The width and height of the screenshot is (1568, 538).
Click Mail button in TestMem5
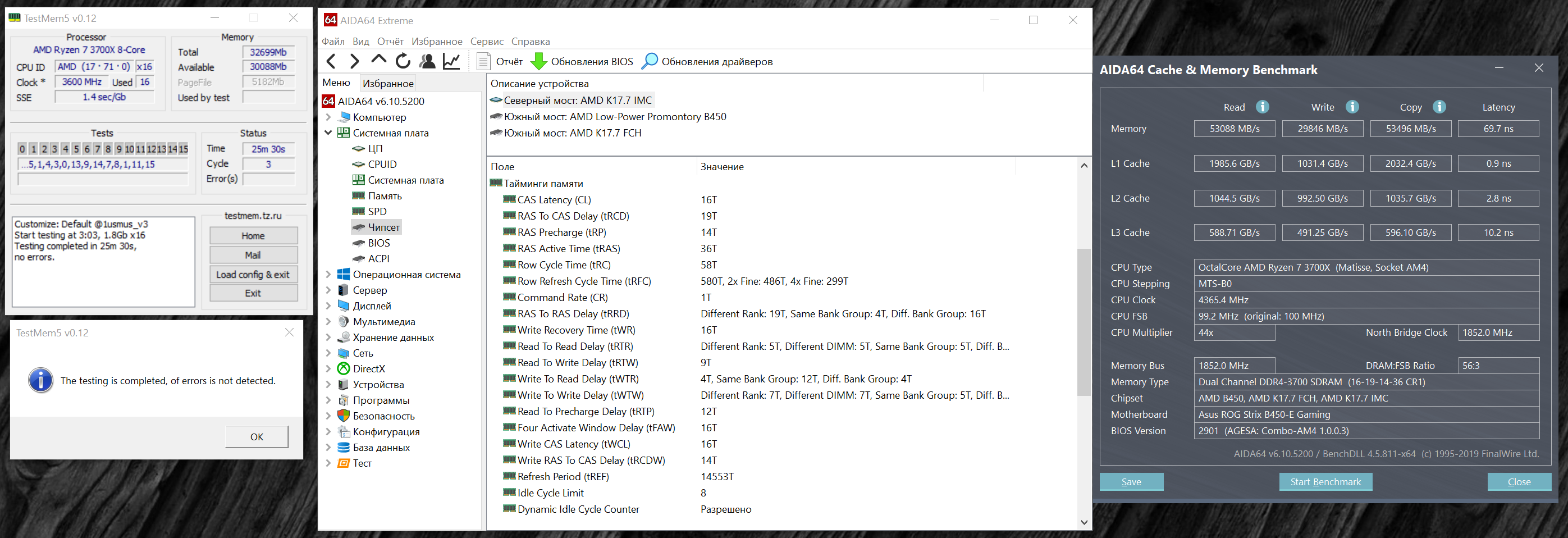(x=253, y=255)
